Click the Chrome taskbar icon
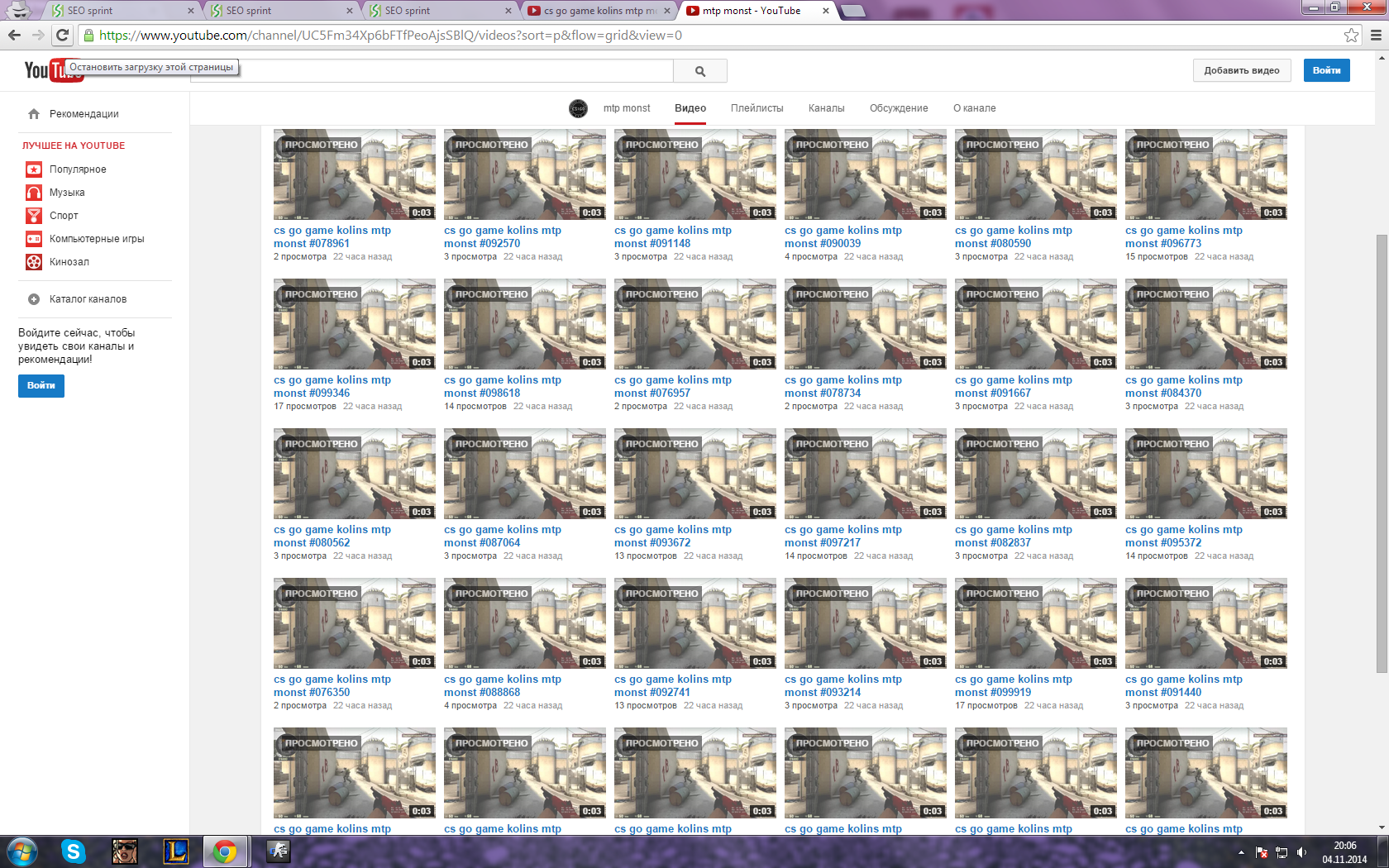This screenshot has height=868, width=1389. (x=225, y=851)
